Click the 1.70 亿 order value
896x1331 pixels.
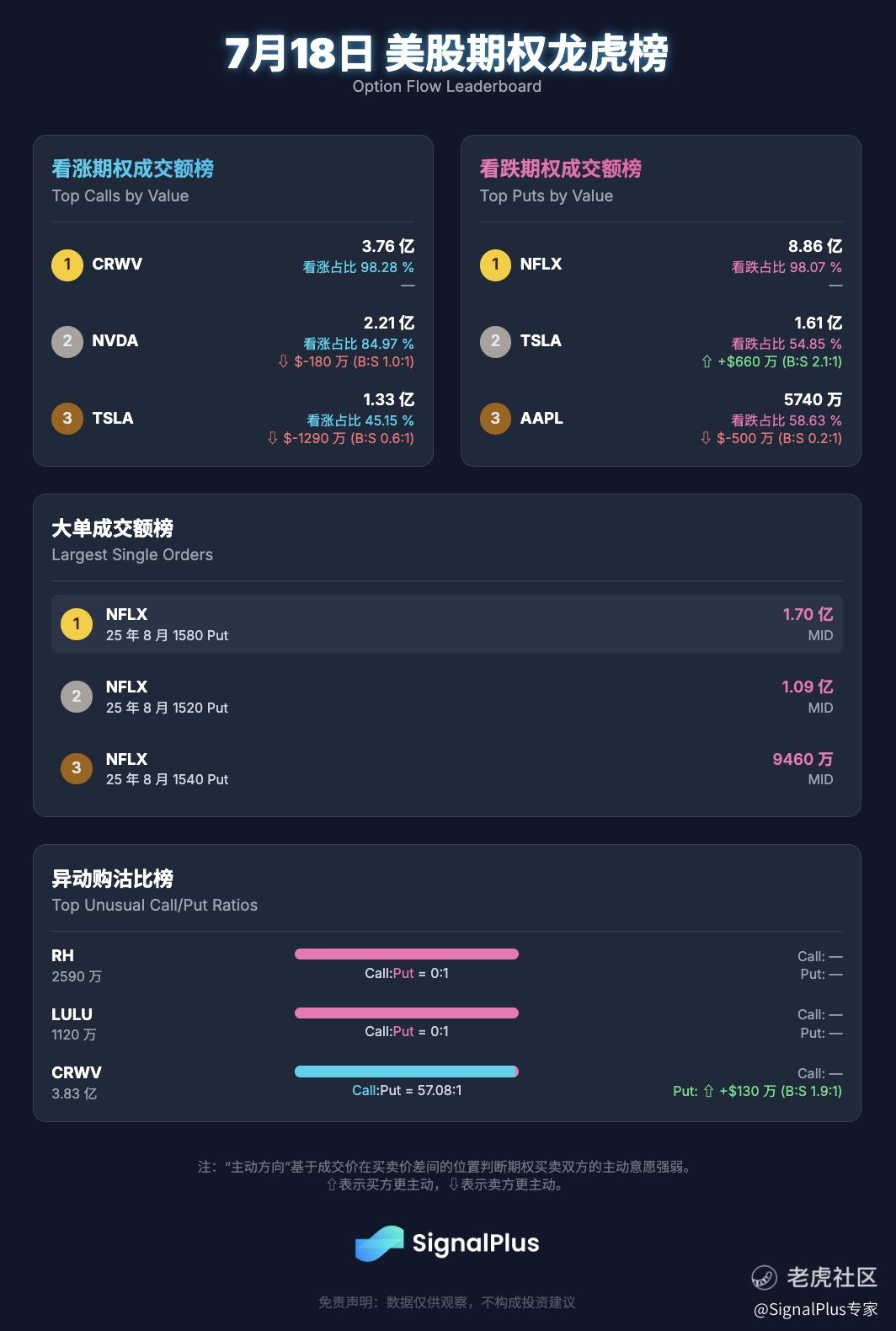point(808,615)
